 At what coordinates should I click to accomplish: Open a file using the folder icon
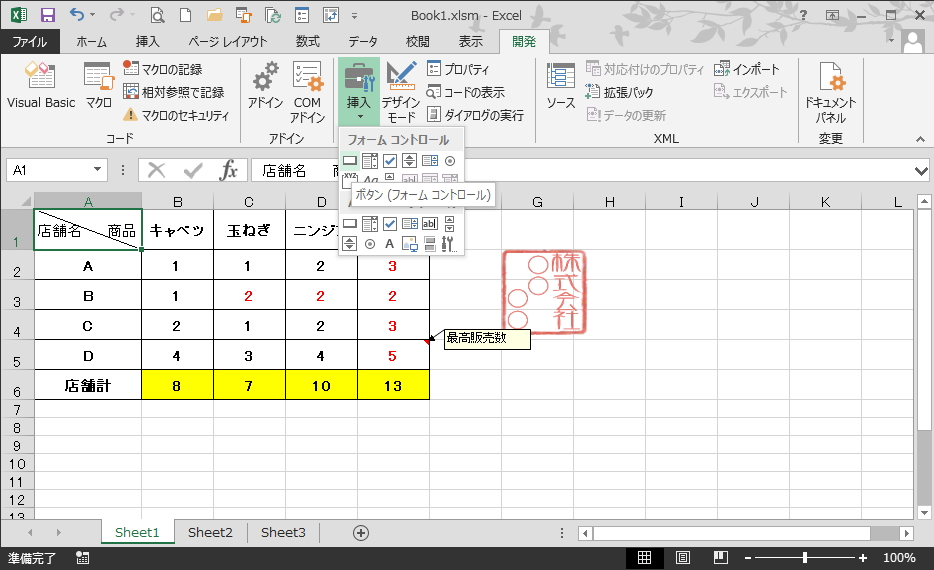tap(214, 15)
